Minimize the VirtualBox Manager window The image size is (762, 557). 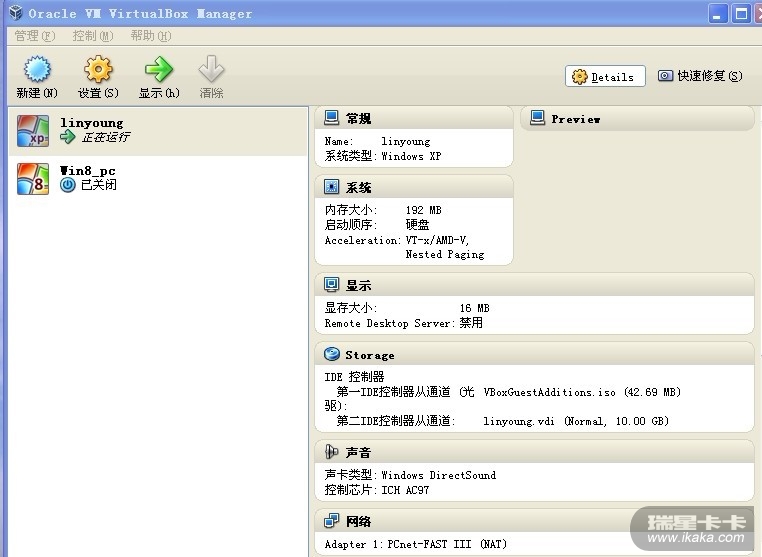point(717,14)
